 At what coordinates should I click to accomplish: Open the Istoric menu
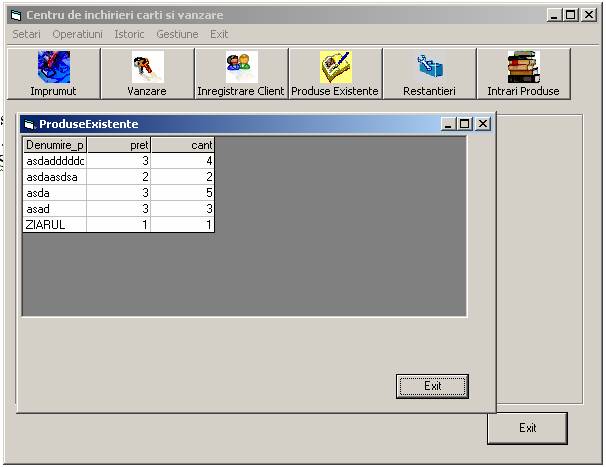(x=129, y=34)
